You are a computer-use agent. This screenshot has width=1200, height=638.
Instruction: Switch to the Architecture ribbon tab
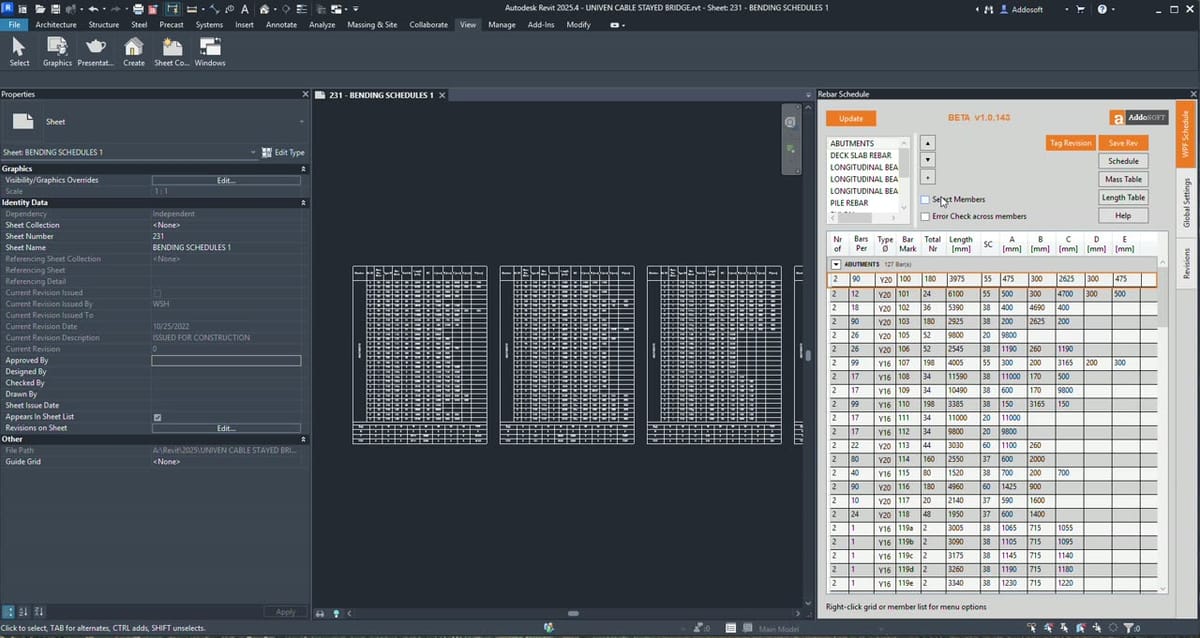[x=55, y=24]
